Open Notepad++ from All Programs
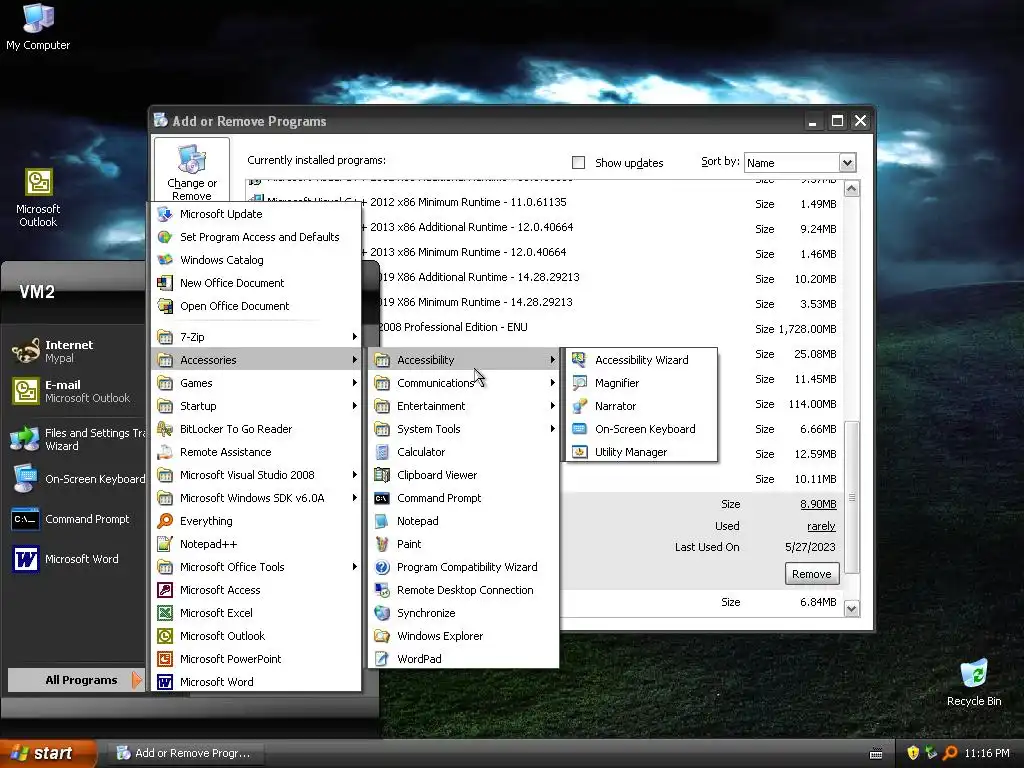The height and width of the screenshot is (768, 1024). [x=256, y=544]
